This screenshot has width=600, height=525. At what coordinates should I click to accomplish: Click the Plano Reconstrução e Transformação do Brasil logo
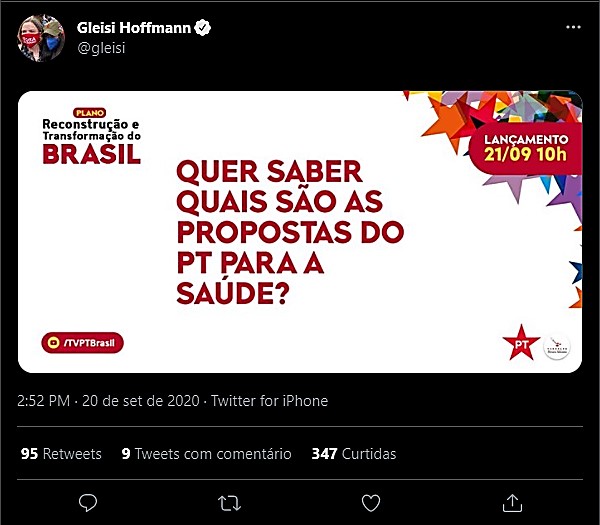91,136
